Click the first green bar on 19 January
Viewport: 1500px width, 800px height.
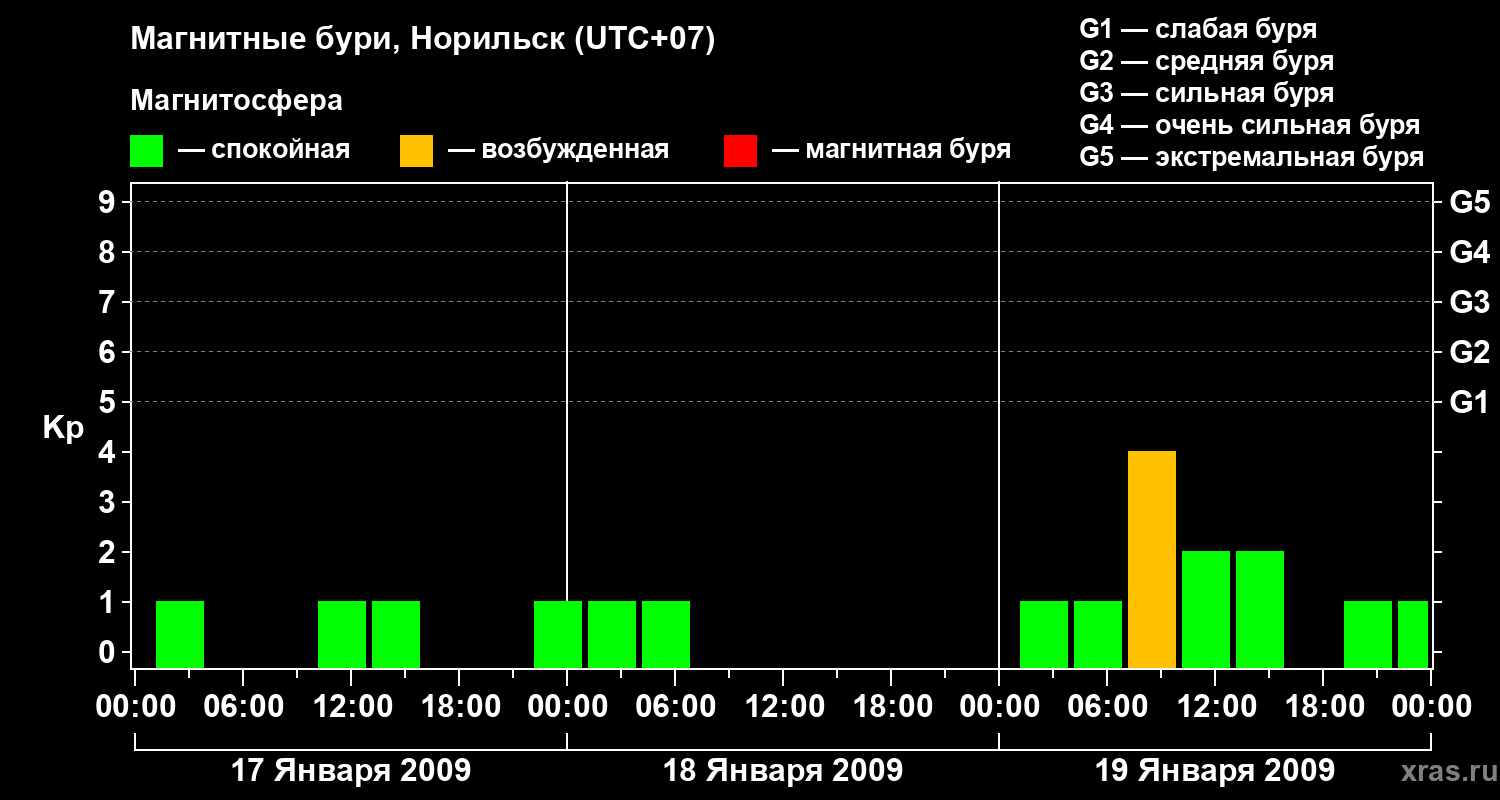tap(1044, 634)
